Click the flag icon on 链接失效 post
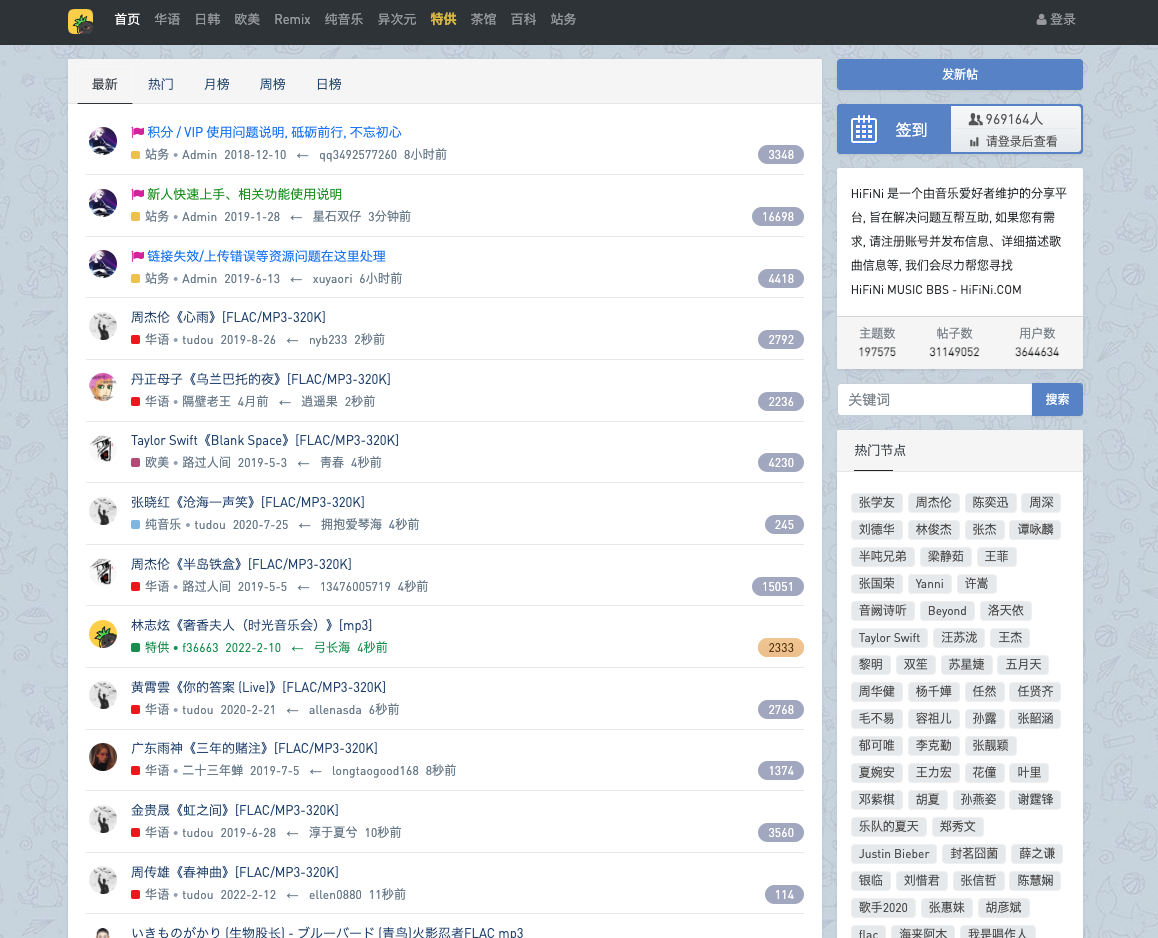 coord(137,256)
